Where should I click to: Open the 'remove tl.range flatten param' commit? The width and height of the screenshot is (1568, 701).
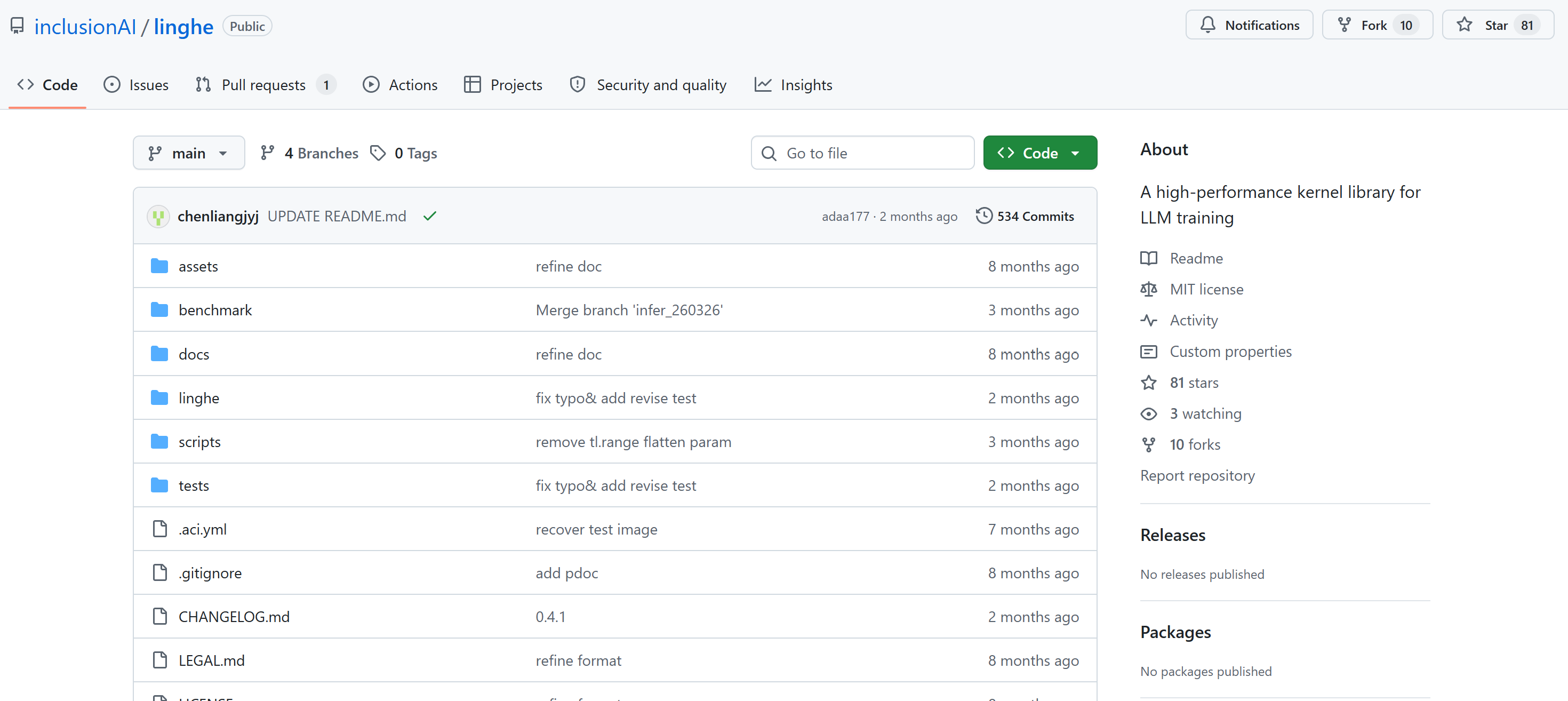point(633,442)
